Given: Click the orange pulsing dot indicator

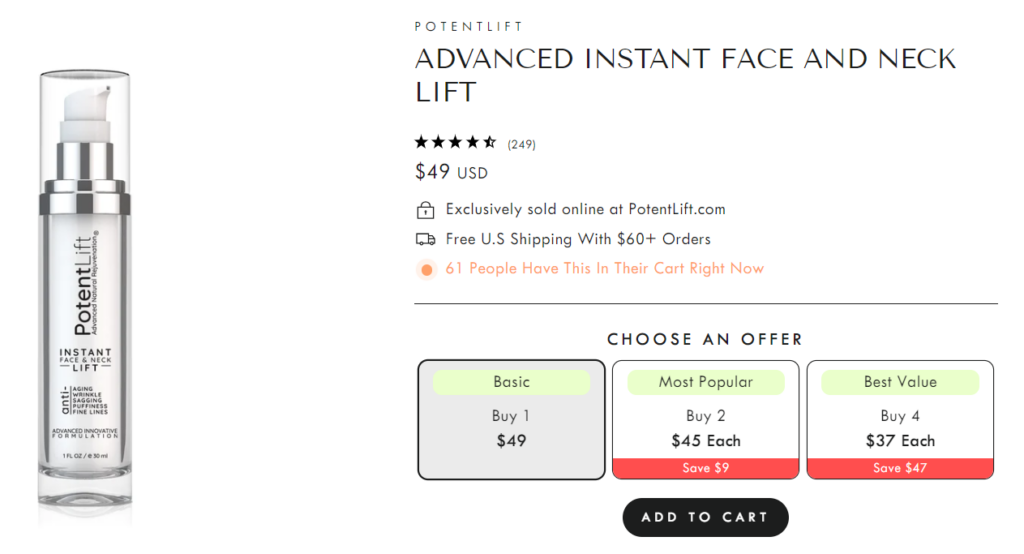Looking at the screenshot, I should click(x=426, y=269).
